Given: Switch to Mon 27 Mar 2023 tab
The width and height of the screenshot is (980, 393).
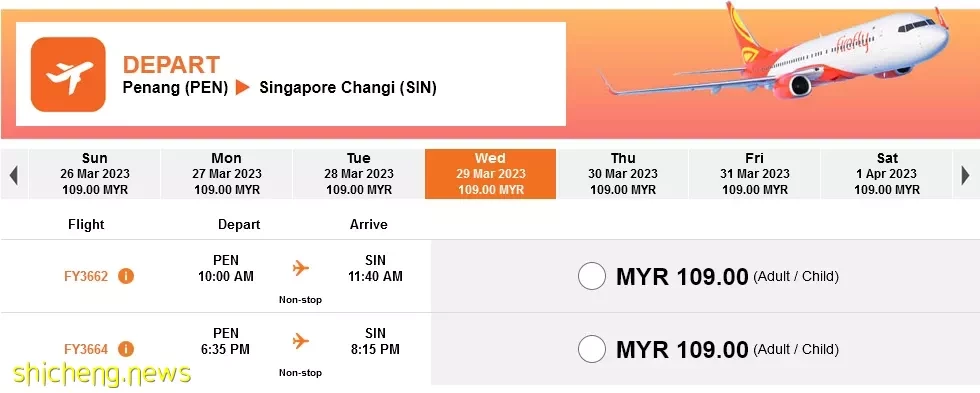Looking at the screenshot, I should point(226,174).
